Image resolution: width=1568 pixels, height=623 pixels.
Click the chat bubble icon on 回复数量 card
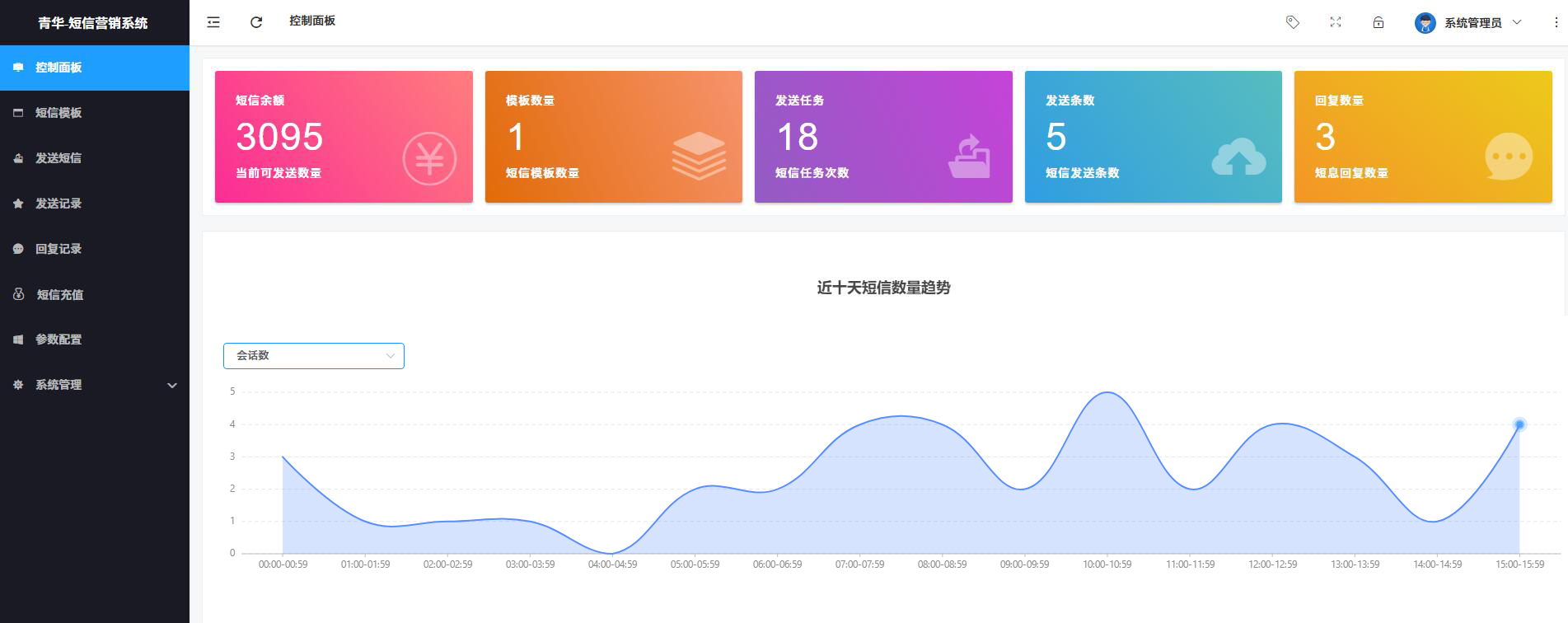[1508, 156]
